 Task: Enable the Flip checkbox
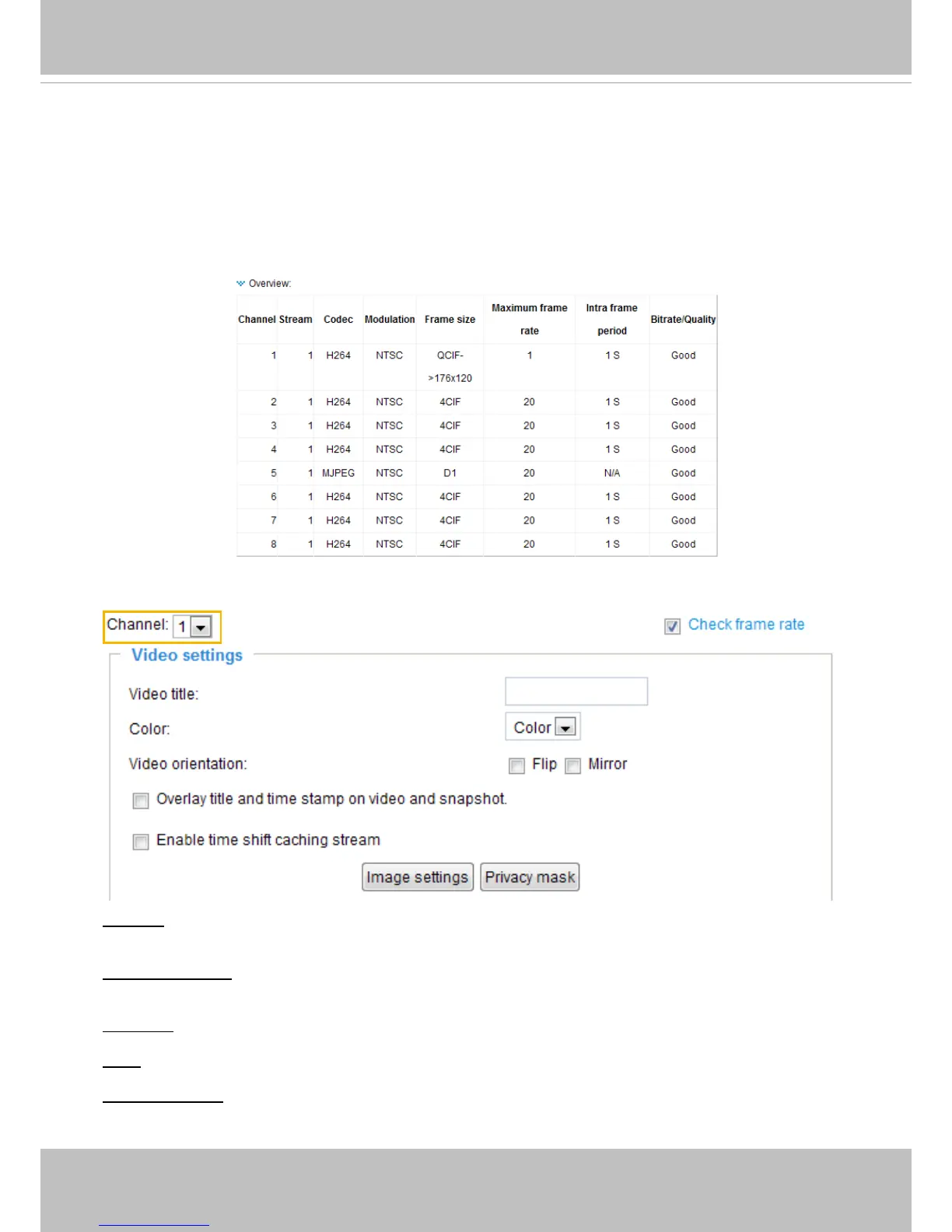tap(516, 766)
